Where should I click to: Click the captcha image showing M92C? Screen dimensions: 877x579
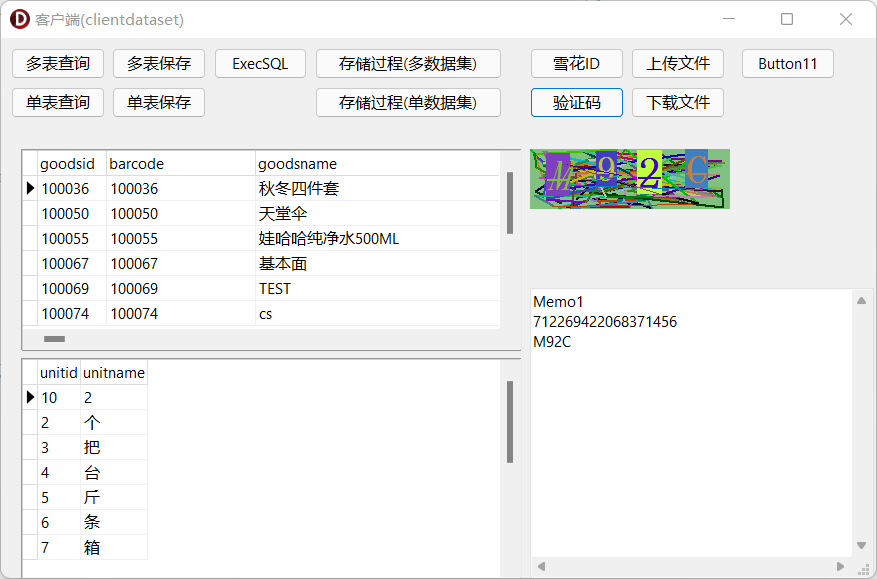(x=630, y=179)
